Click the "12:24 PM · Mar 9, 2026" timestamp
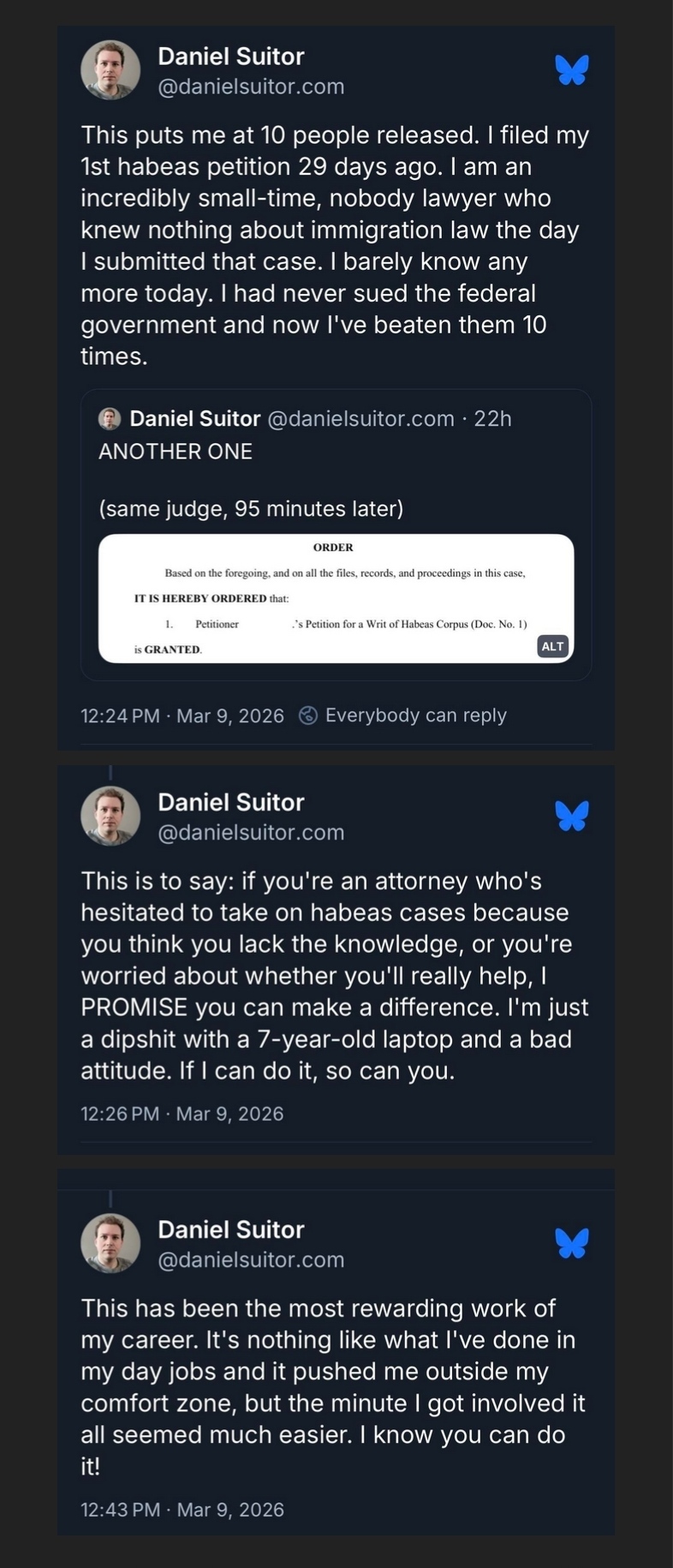 point(182,715)
